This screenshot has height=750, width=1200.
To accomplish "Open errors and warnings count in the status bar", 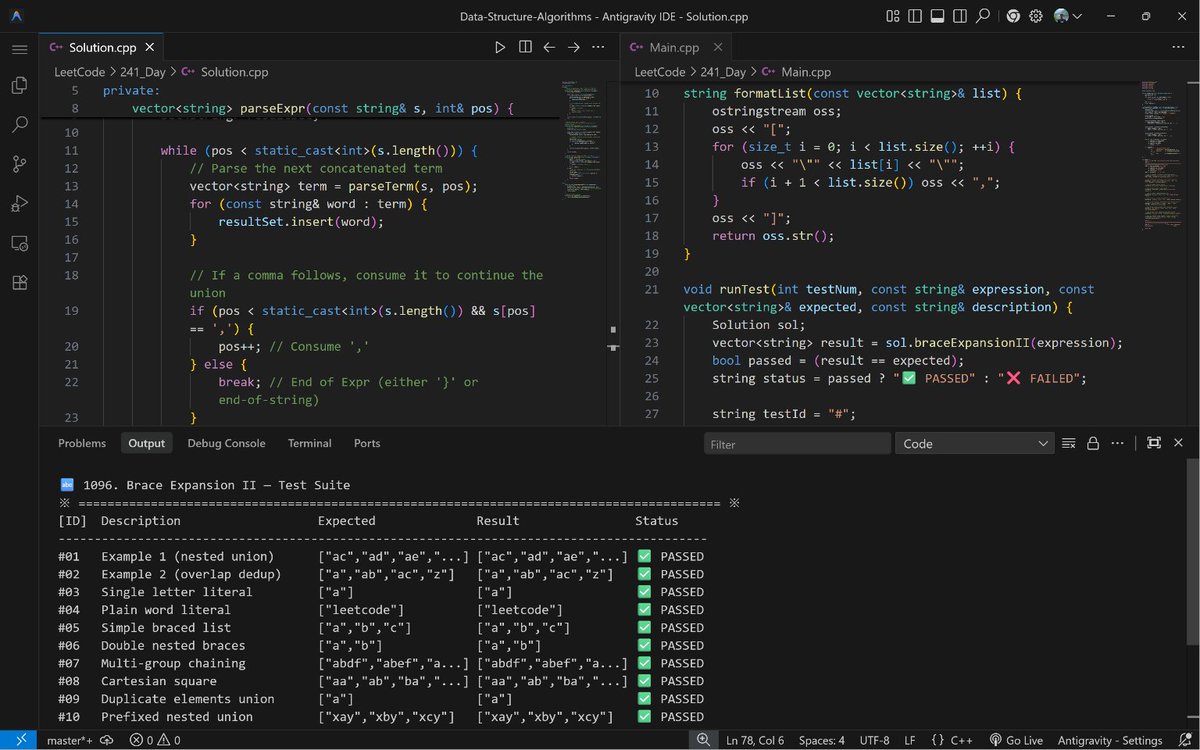I will (155, 740).
